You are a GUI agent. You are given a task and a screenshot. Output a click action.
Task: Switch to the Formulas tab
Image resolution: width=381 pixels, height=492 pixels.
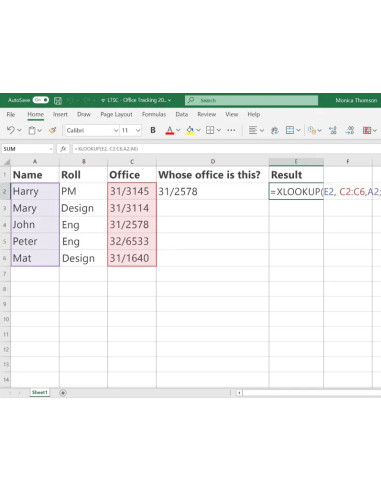click(x=154, y=114)
